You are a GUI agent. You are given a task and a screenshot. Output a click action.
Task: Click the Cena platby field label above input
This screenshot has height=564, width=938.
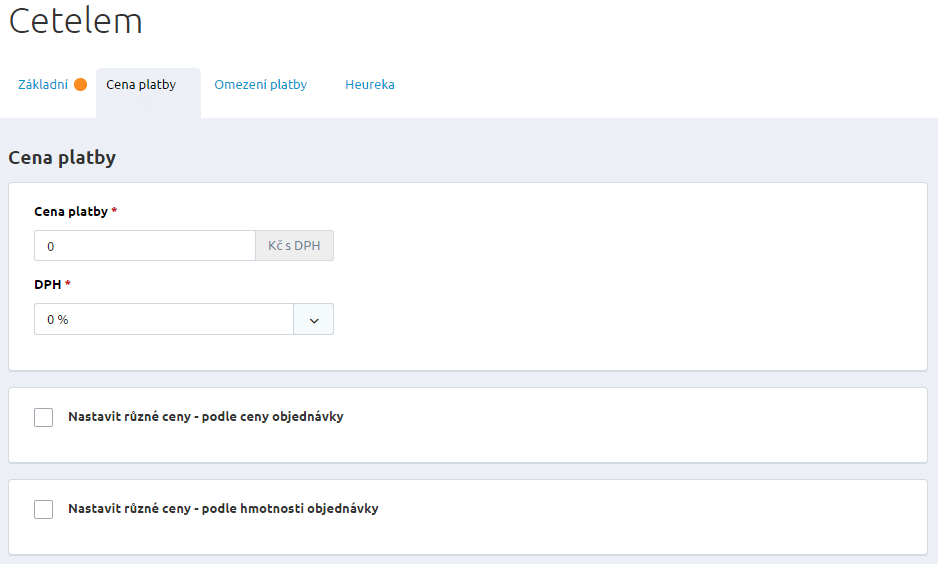click(x=71, y=212)
